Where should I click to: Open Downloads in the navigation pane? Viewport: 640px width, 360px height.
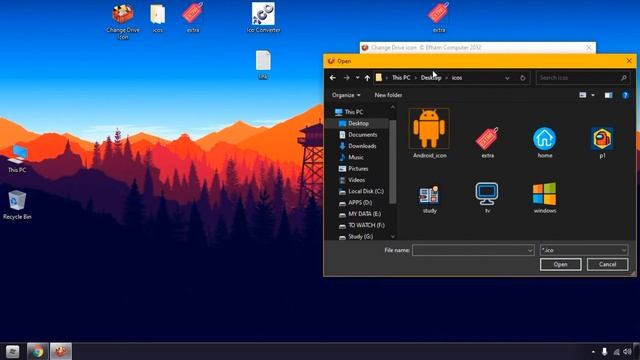[x=358, y=146]
